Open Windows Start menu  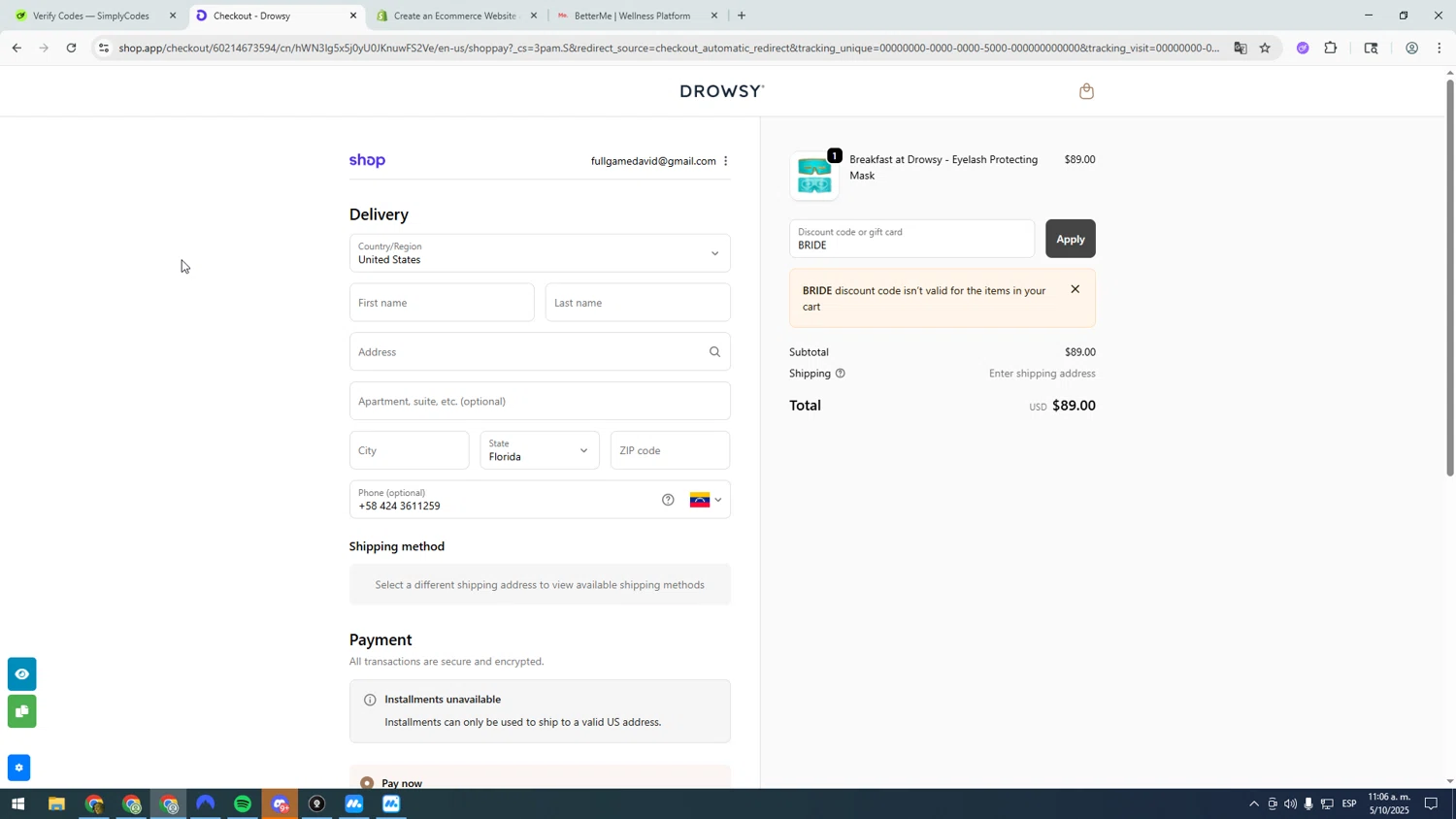click(x=17, y=804)
